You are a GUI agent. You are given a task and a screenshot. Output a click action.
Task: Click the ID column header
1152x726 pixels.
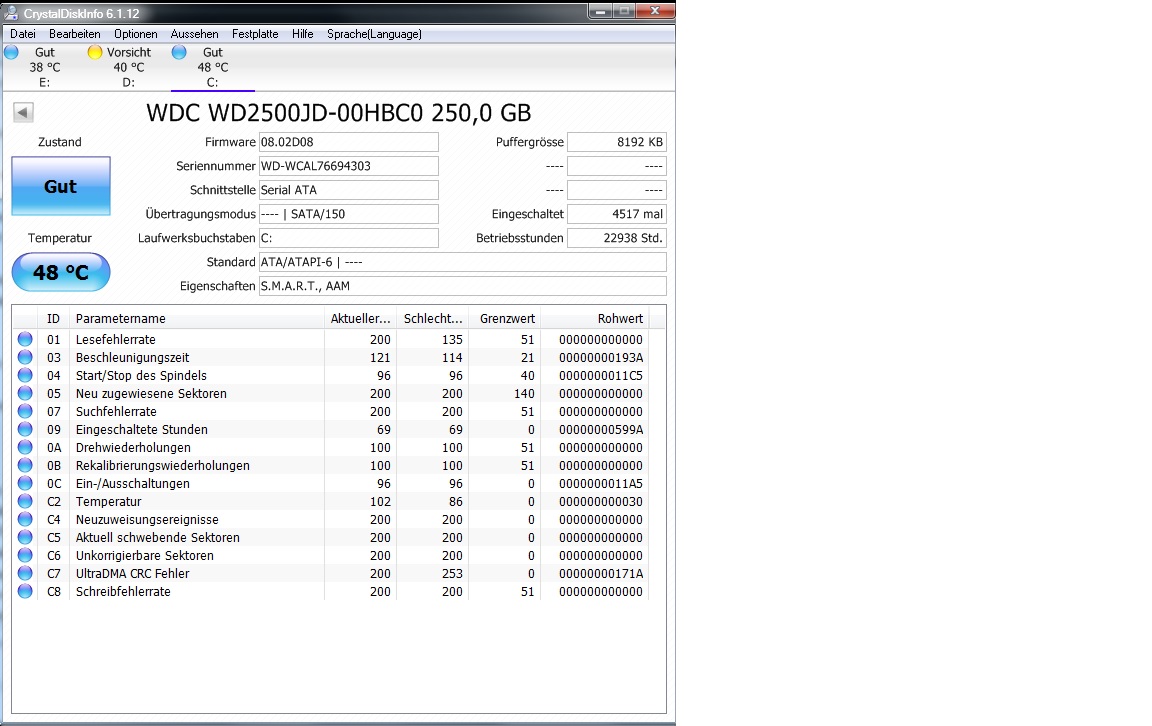(x=54, y=318)
